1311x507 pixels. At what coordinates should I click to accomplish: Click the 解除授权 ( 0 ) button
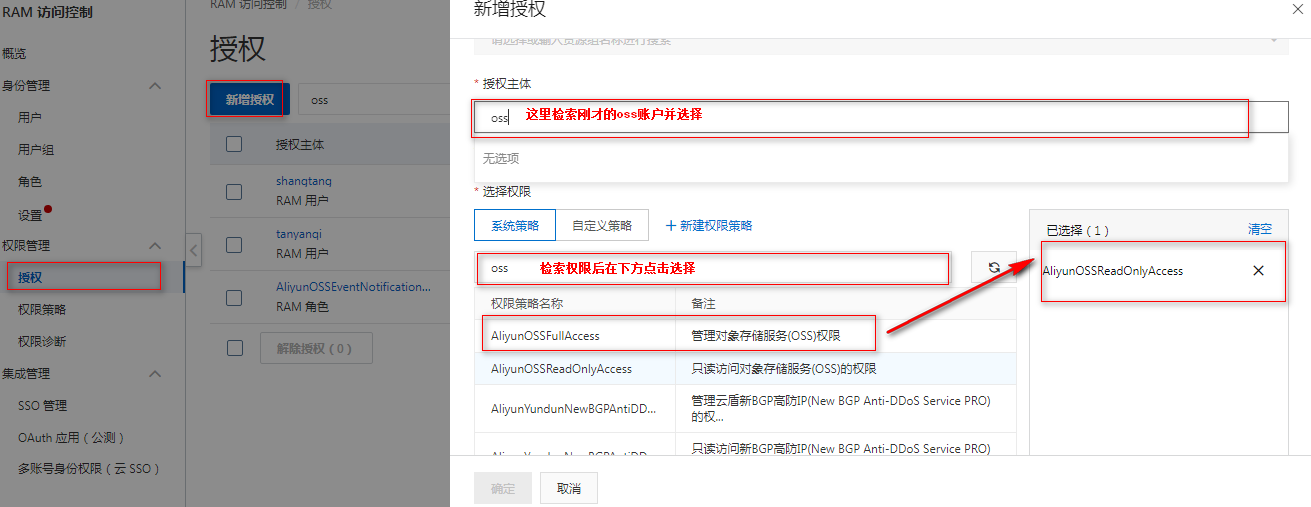pyautogui.click(x=316, y=348)
